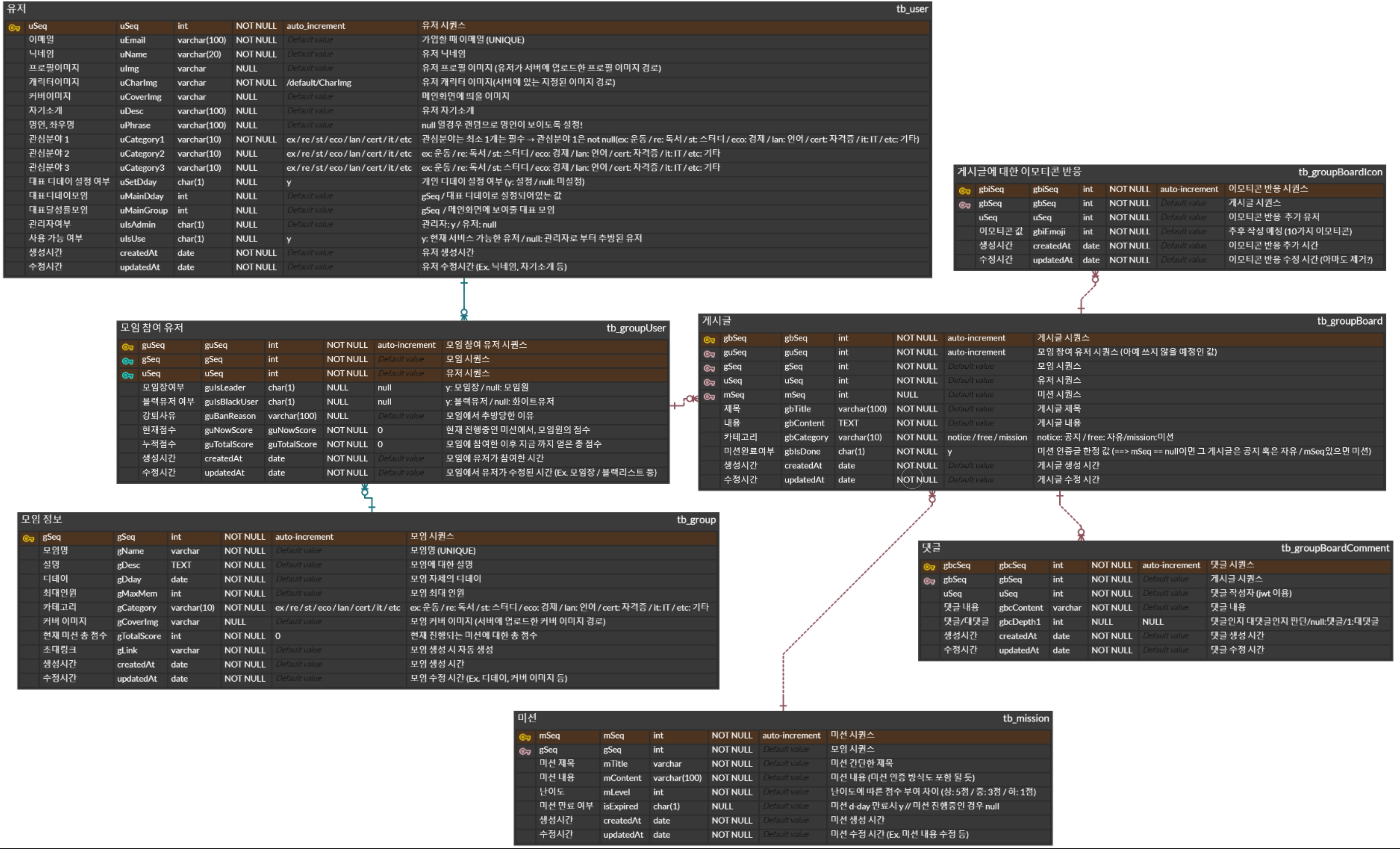The width and height of the screenshot is (1400, 849).
Task: Click the notice / free / mission default value
Action: pyautogui.click(x=987, y=438)
